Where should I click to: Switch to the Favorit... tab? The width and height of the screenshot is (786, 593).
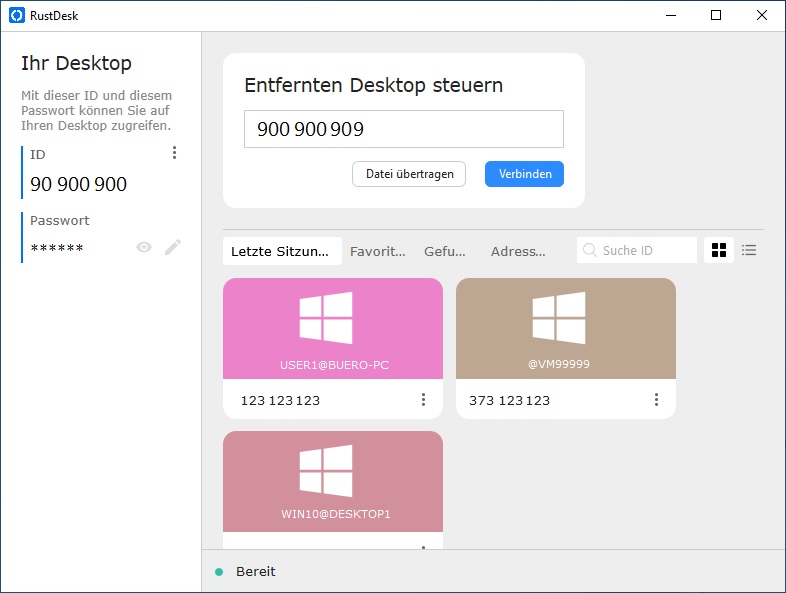(x=377, y=251)
